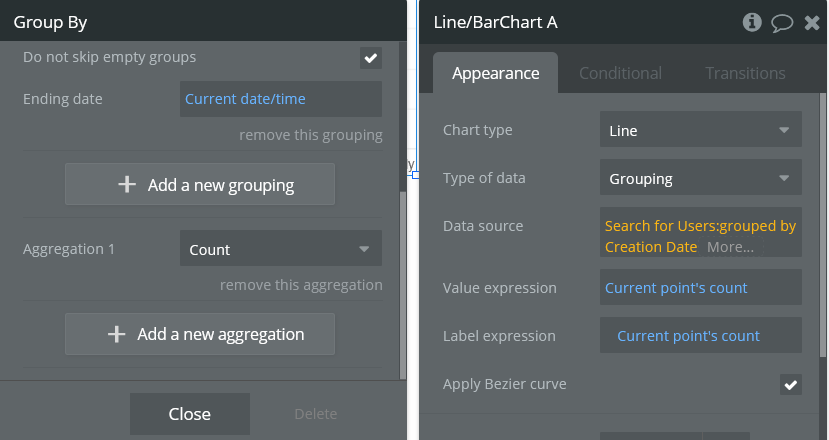Click the Data source expression box
This screenshot has height=440, width=829.
click(700, 236)
